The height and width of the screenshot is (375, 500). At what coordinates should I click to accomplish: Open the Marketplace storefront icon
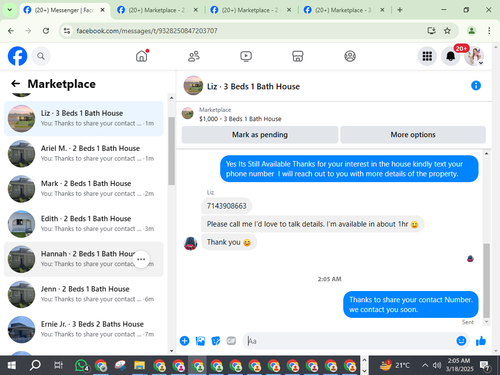298,56
